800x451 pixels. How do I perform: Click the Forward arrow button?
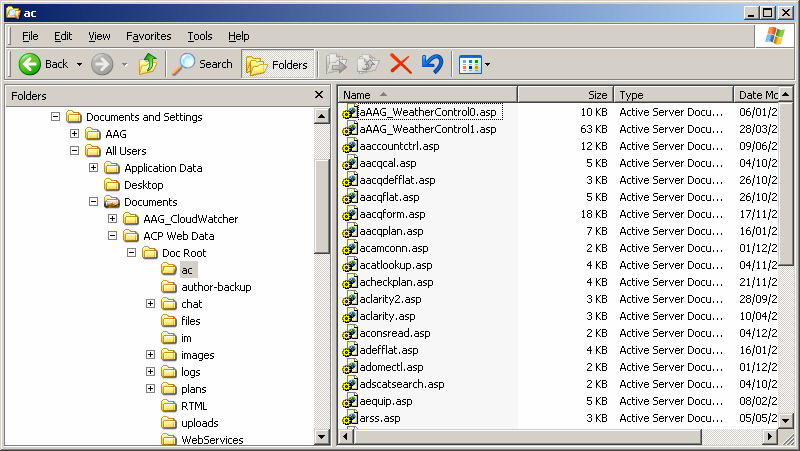point(102,64)
